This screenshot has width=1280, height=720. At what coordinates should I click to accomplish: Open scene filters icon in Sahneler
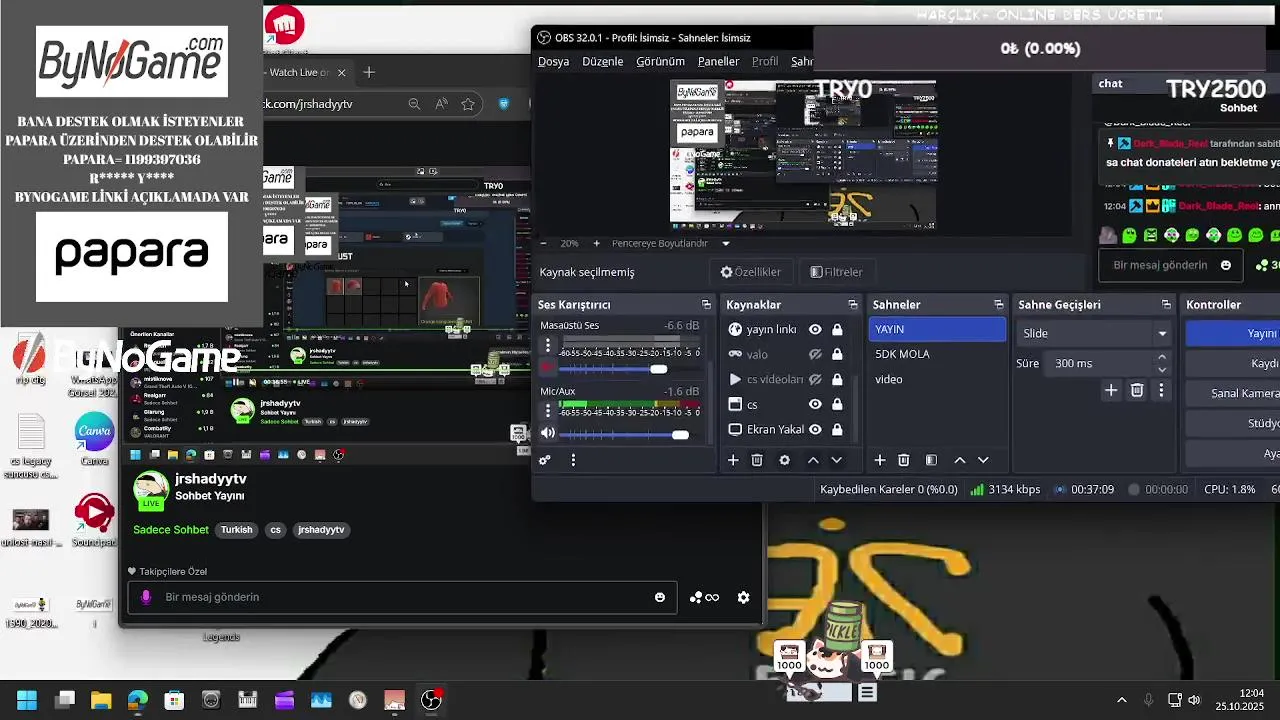(x=932, y=460)
